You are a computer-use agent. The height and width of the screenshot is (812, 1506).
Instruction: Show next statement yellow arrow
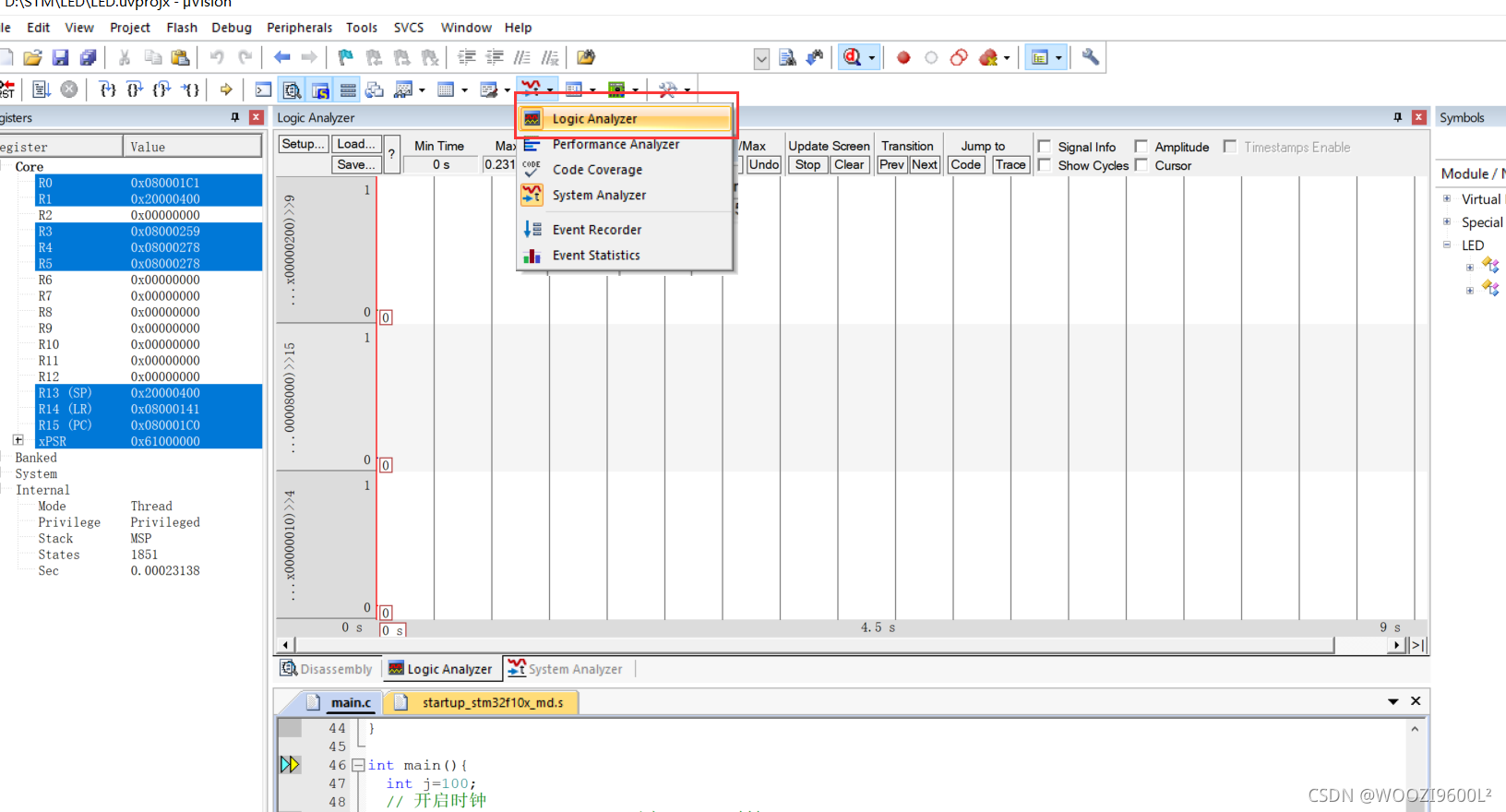tap(226, 90)
